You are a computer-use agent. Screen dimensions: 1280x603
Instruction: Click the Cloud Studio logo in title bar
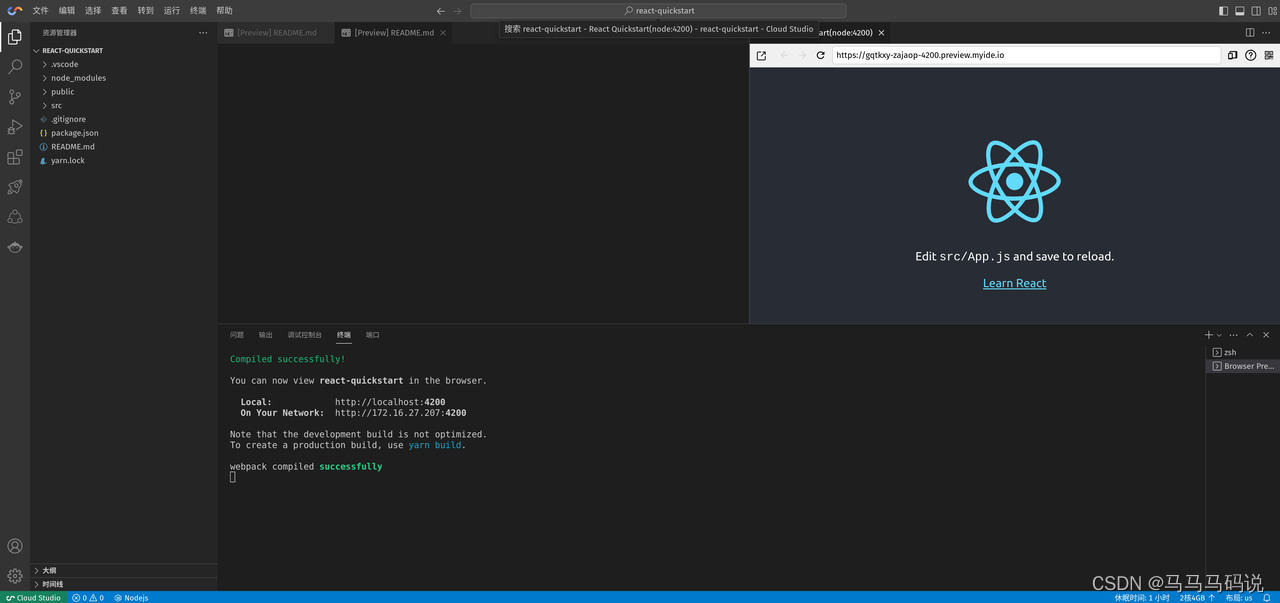point(15,10)
